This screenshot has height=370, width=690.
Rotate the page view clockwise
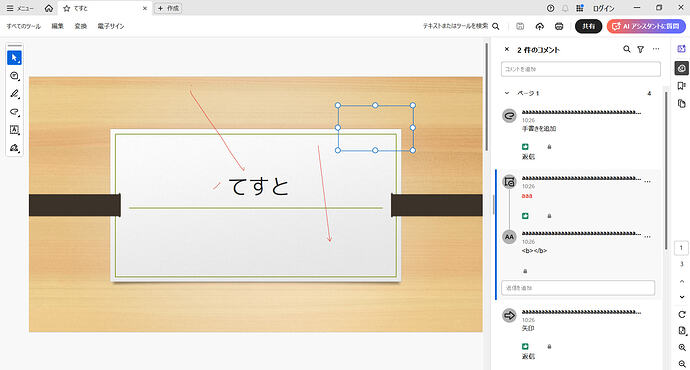(682, 314)
